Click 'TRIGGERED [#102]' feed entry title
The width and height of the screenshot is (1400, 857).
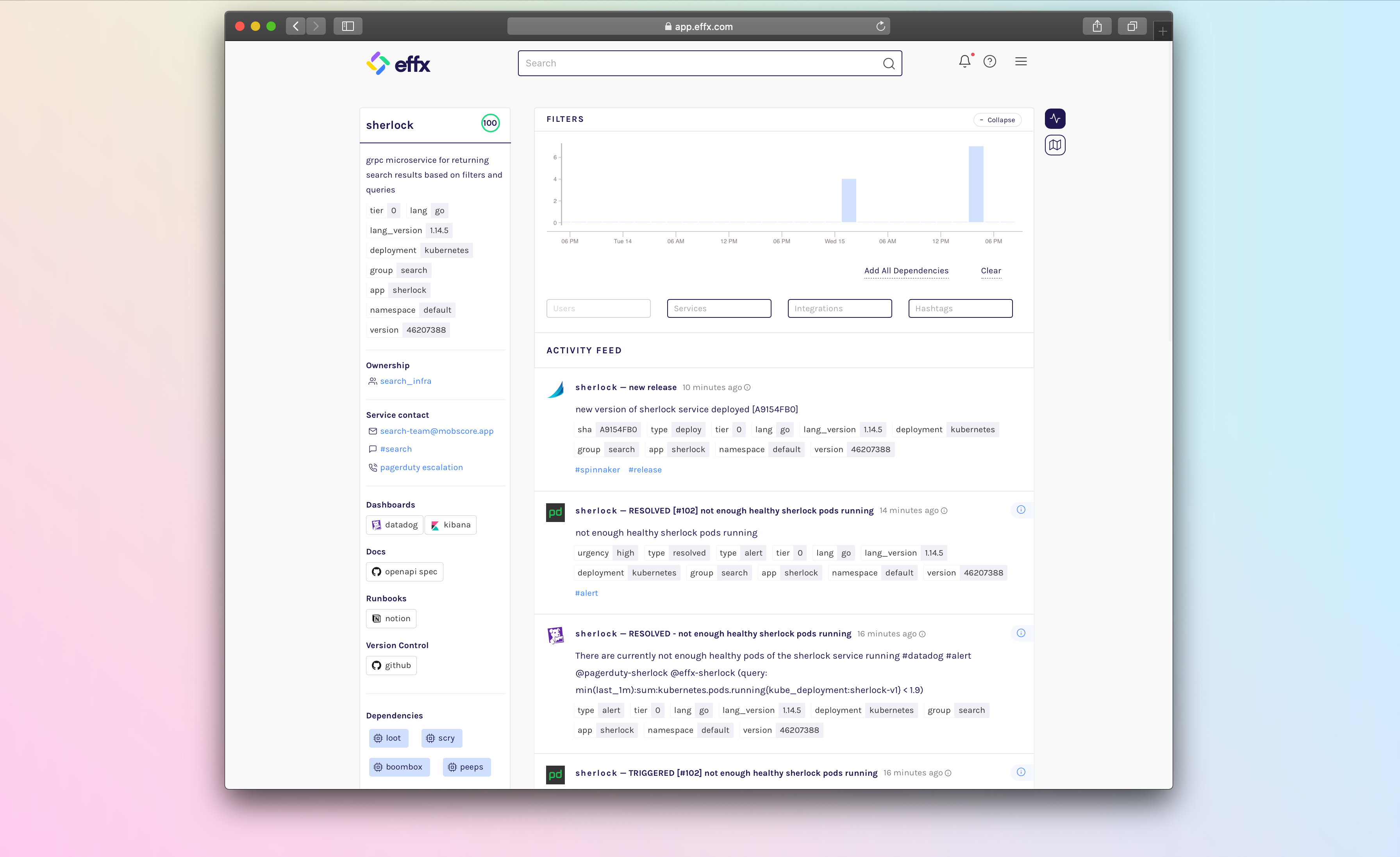(726, 773)
